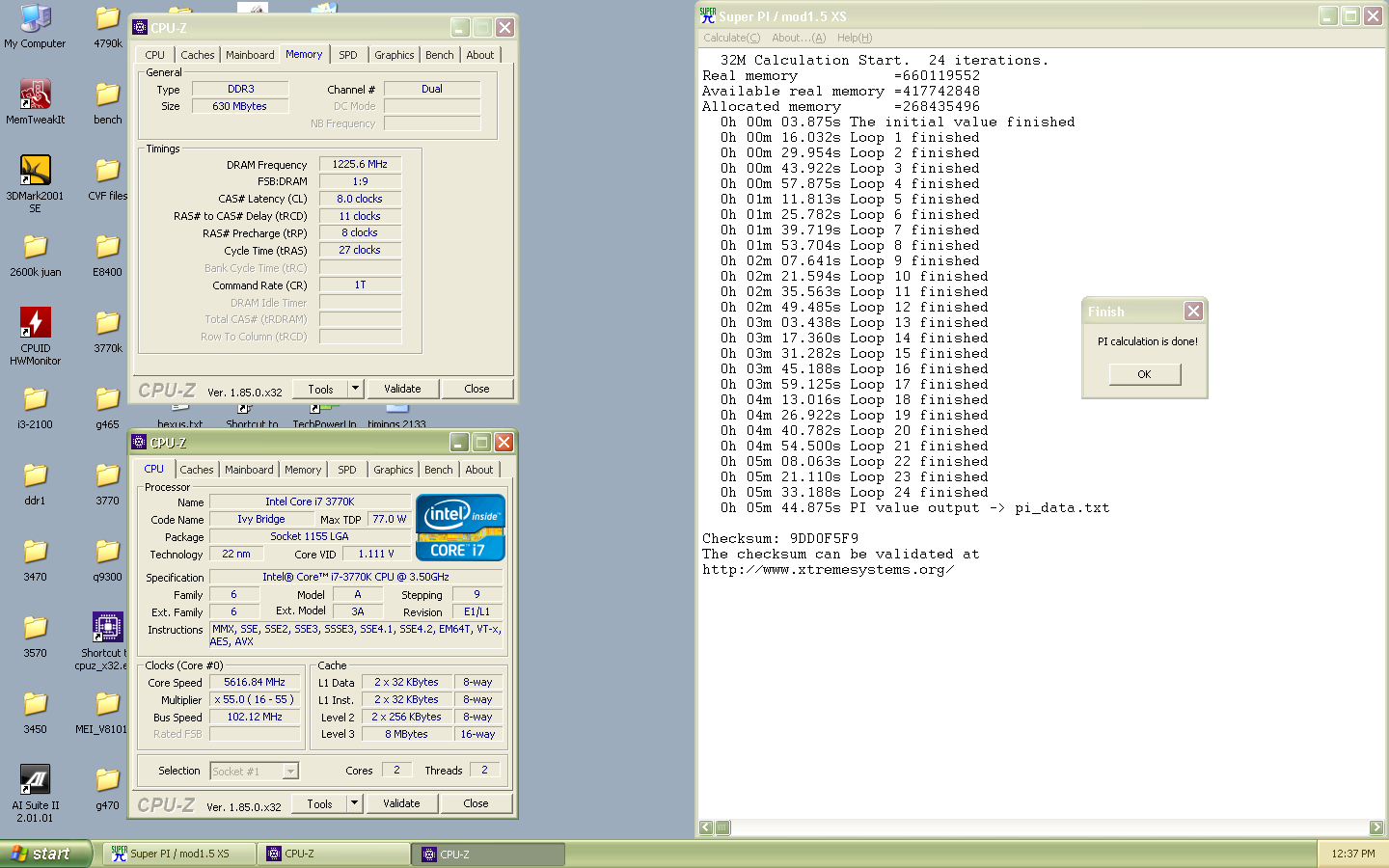Screen dimensions: 1389x868
Task: Open Mainboard tab in lower CPU-Z window
Action: [x=249, y=470]
